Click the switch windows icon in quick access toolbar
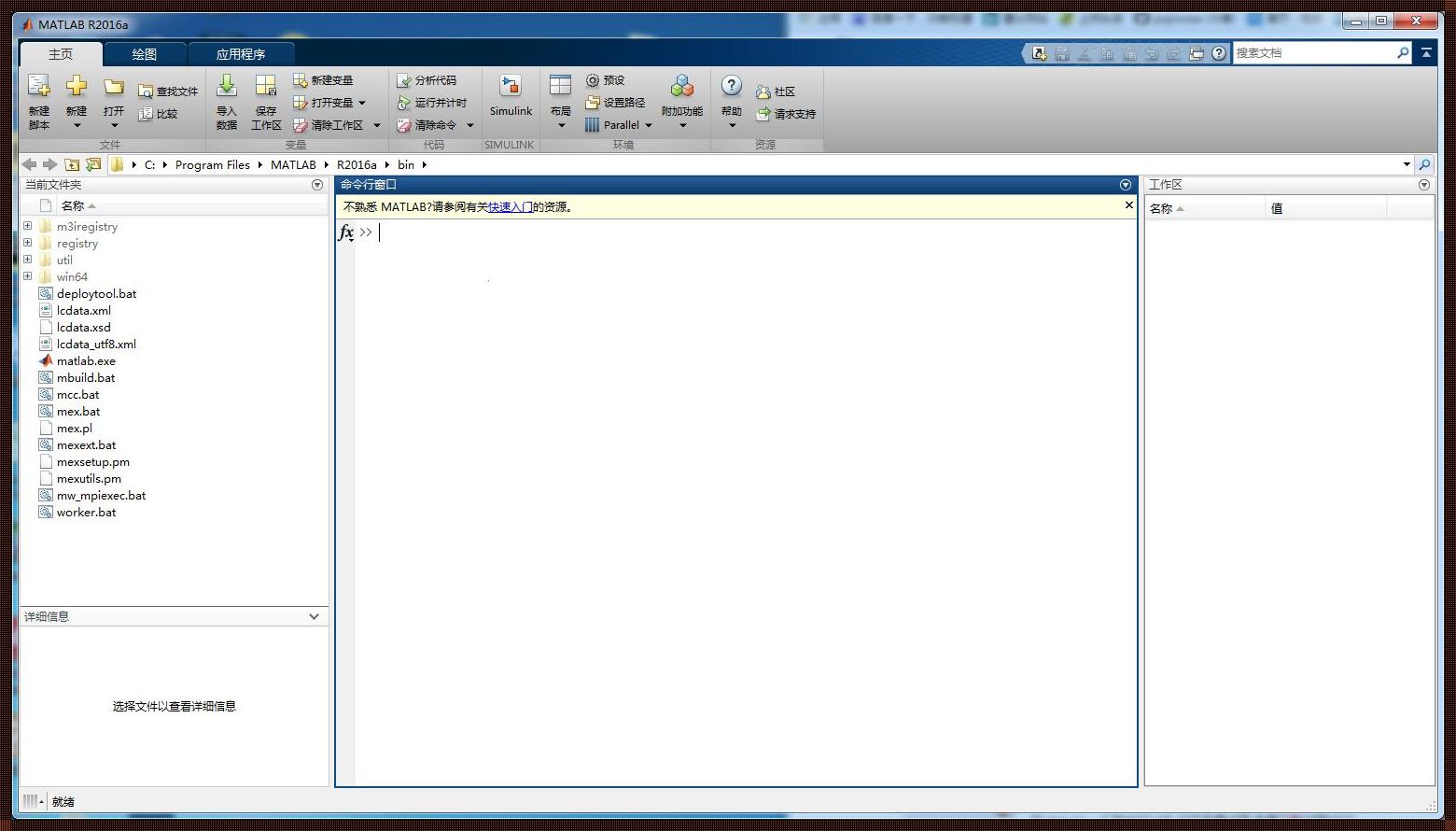The width and height of the screenshot is (1456, 831). [x=1197, y=53]
